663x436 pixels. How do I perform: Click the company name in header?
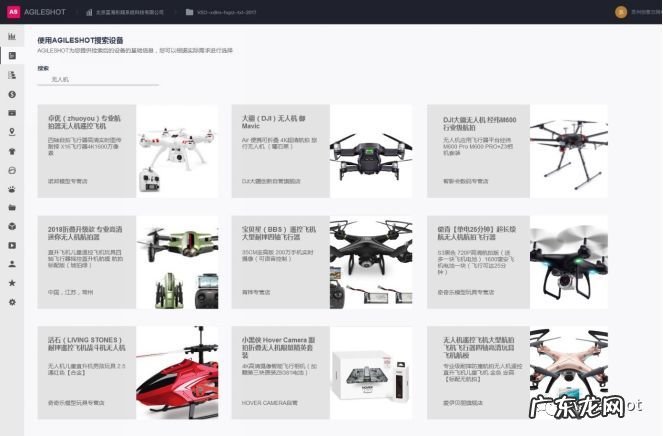tap(129, 12)
